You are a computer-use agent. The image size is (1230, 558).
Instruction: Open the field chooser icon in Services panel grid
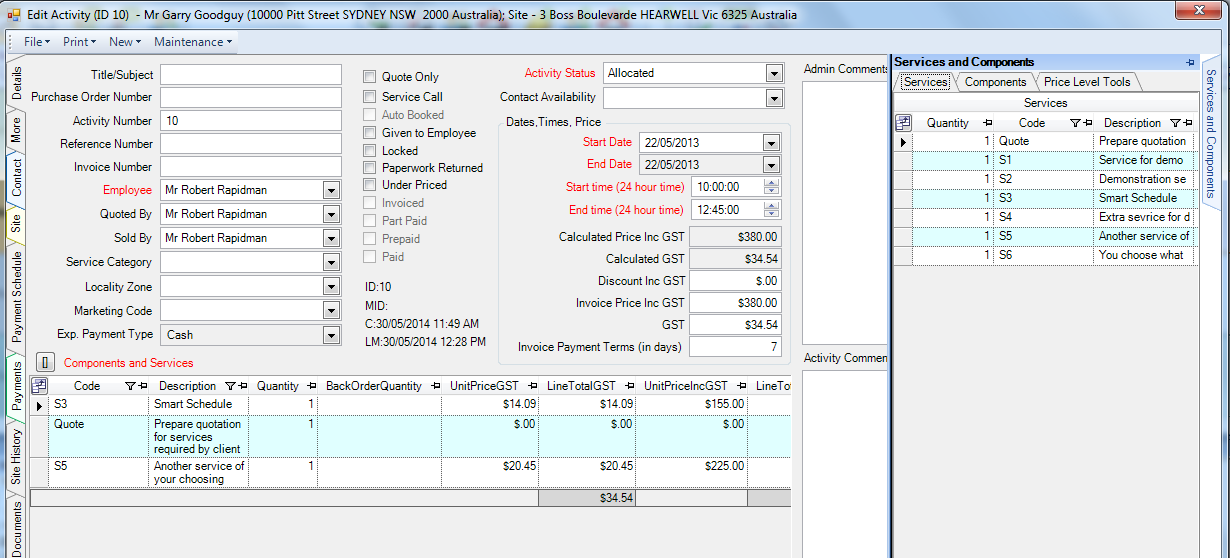point(903,122)
